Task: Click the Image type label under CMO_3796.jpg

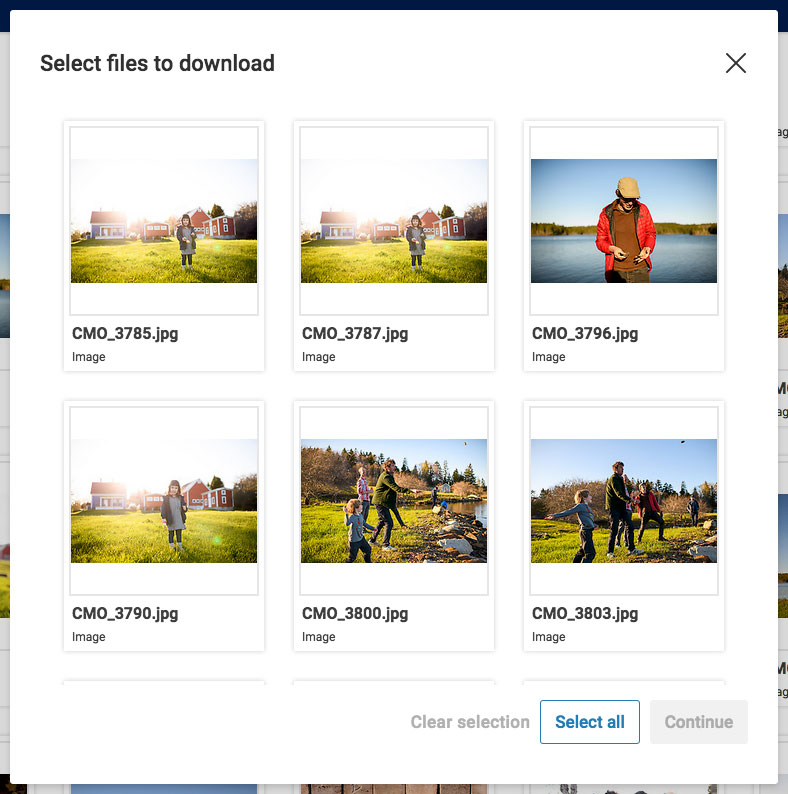Action: pos(549,357)
